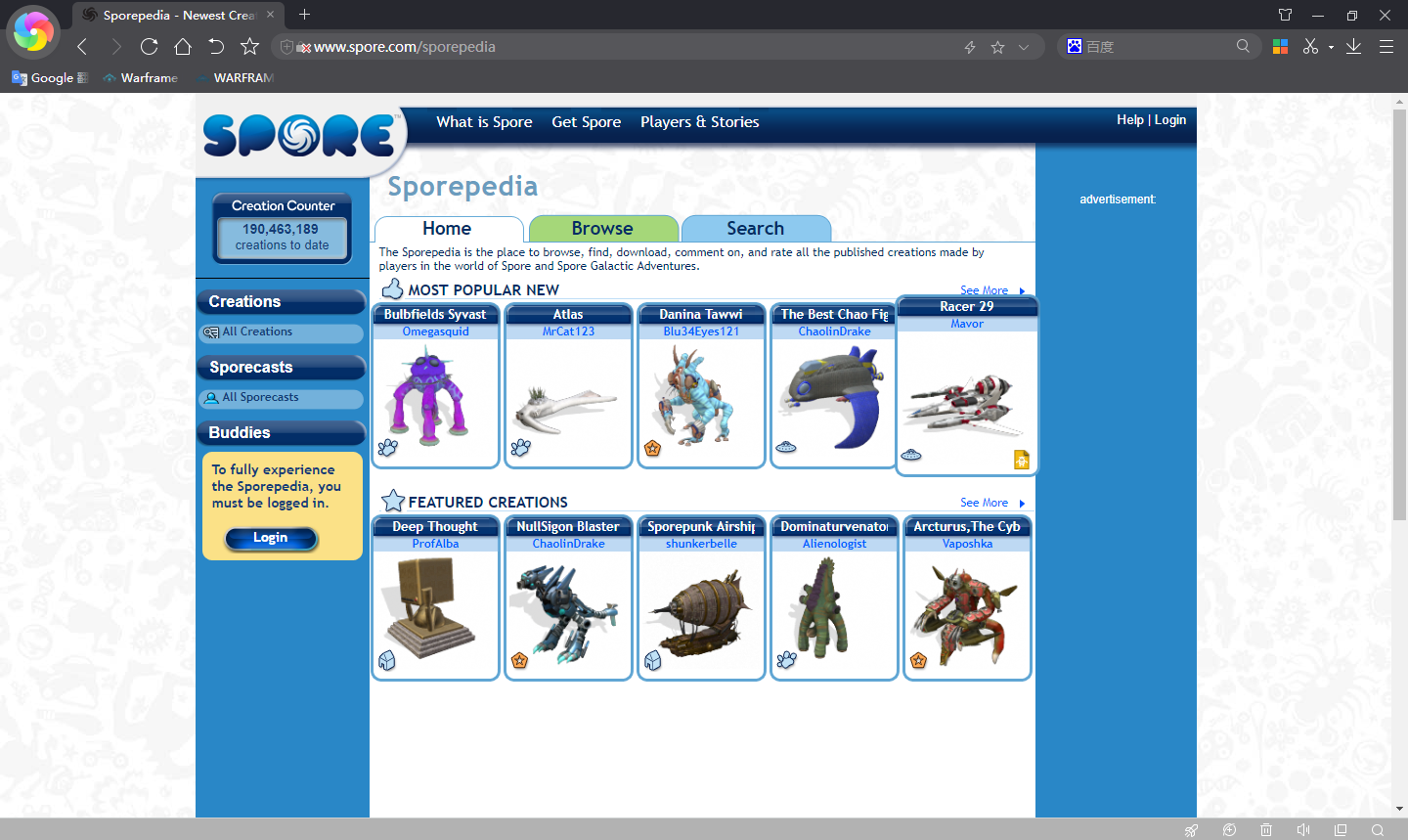Click the building icon on Deep Thought card
Viewport: 1408px width, 840px height.
(x=387, y=661)
